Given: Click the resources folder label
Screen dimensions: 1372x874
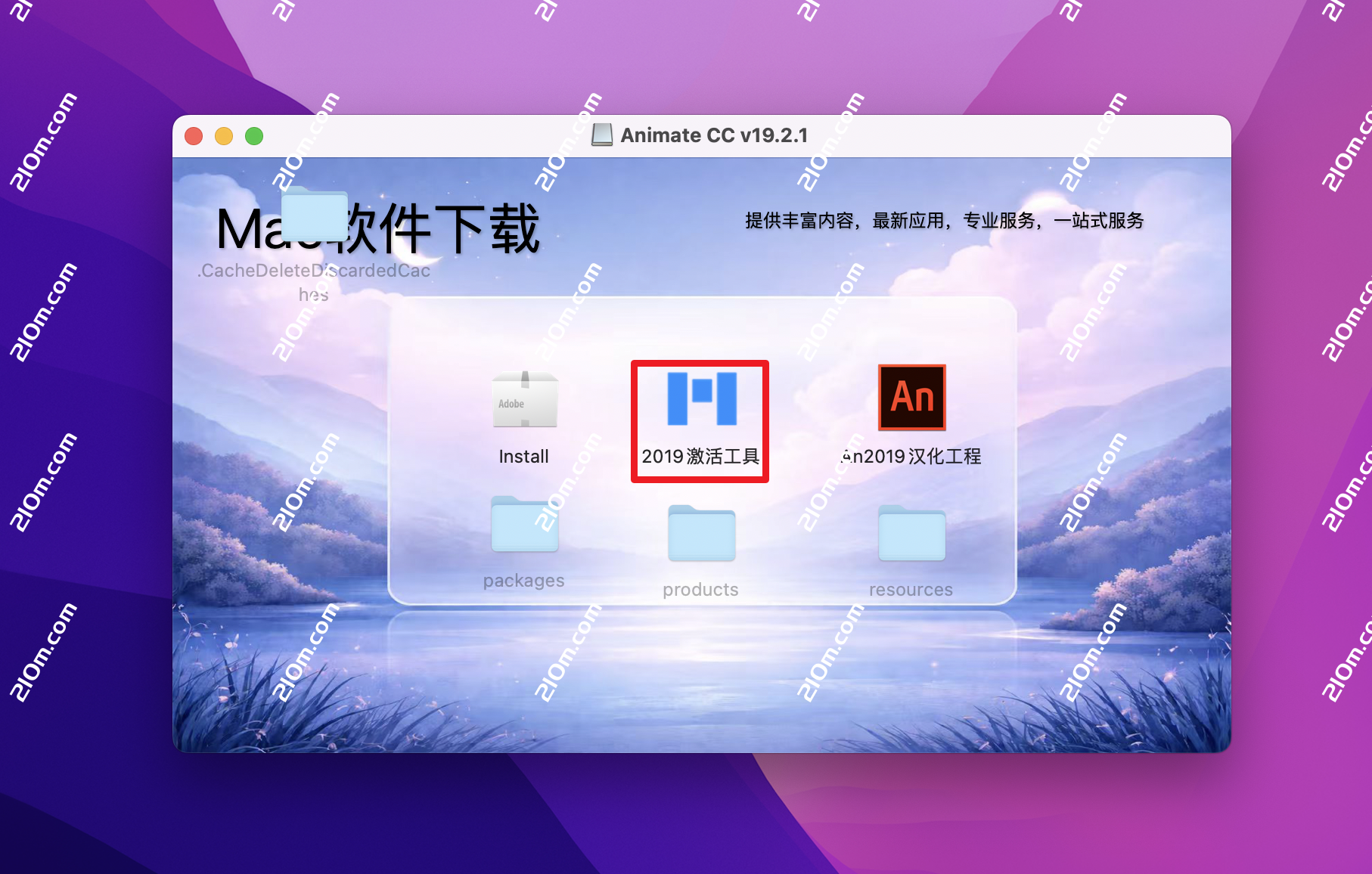Looking at the screenshot, I should [911, 589].
